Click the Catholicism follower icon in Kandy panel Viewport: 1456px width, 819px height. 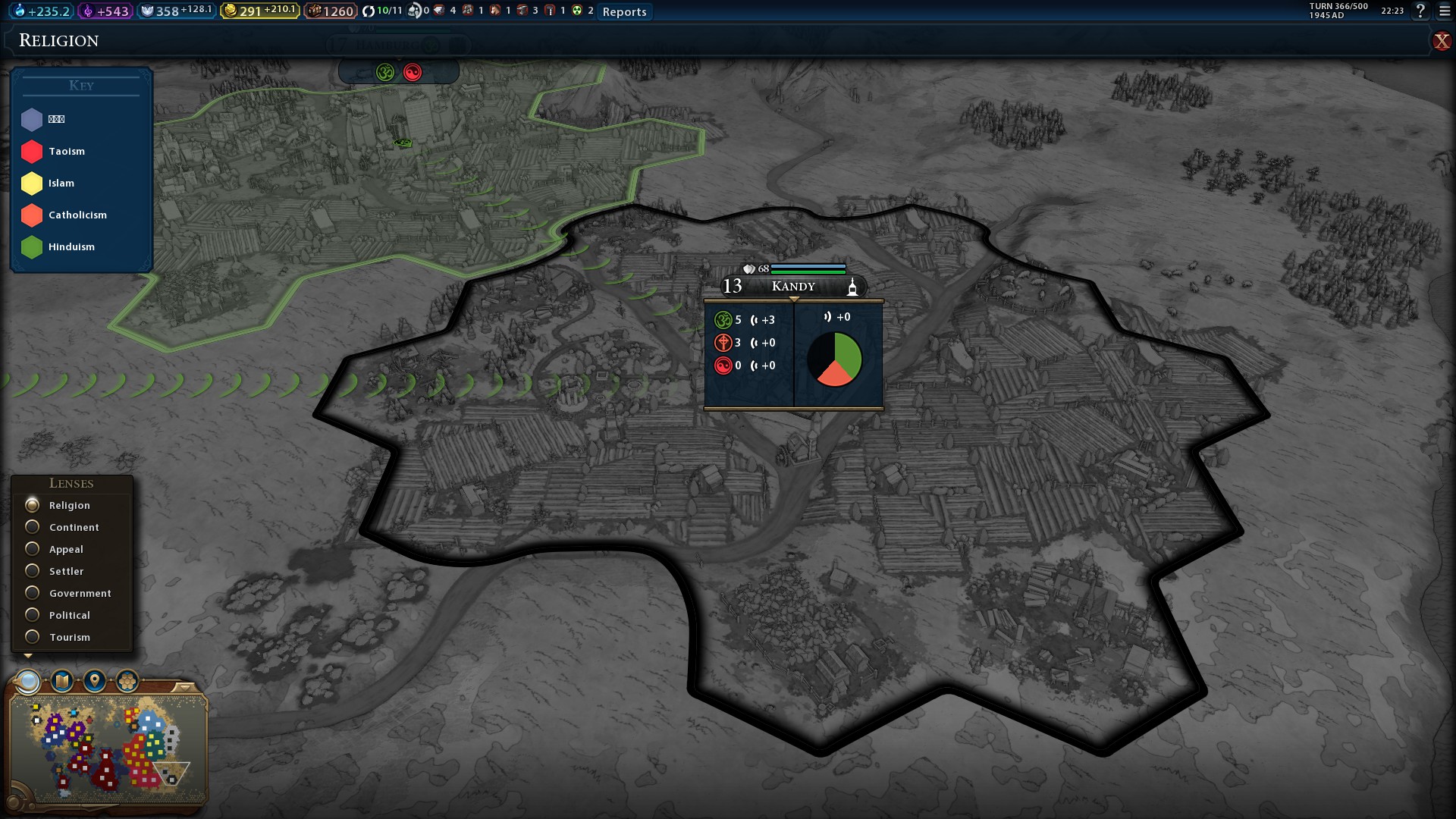coord(723,343)
